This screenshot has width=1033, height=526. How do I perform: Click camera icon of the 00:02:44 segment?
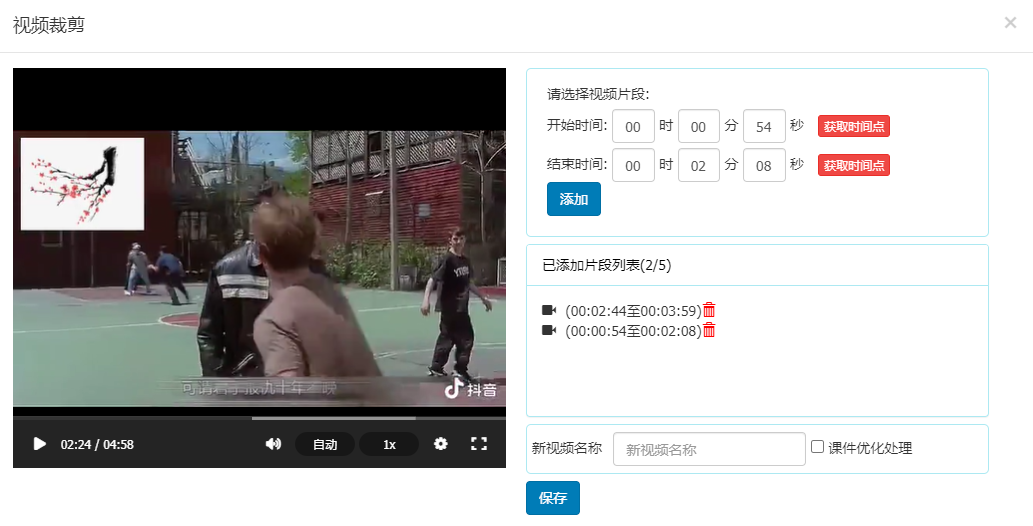549,310
